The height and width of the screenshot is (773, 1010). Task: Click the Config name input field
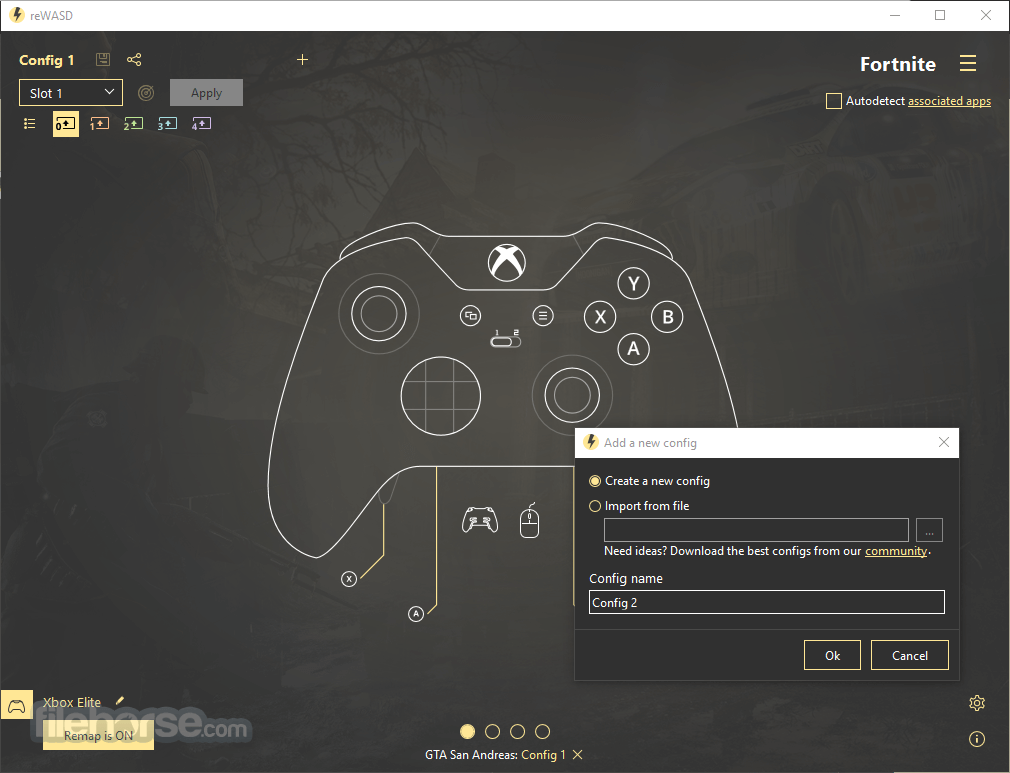pos(767,602)
